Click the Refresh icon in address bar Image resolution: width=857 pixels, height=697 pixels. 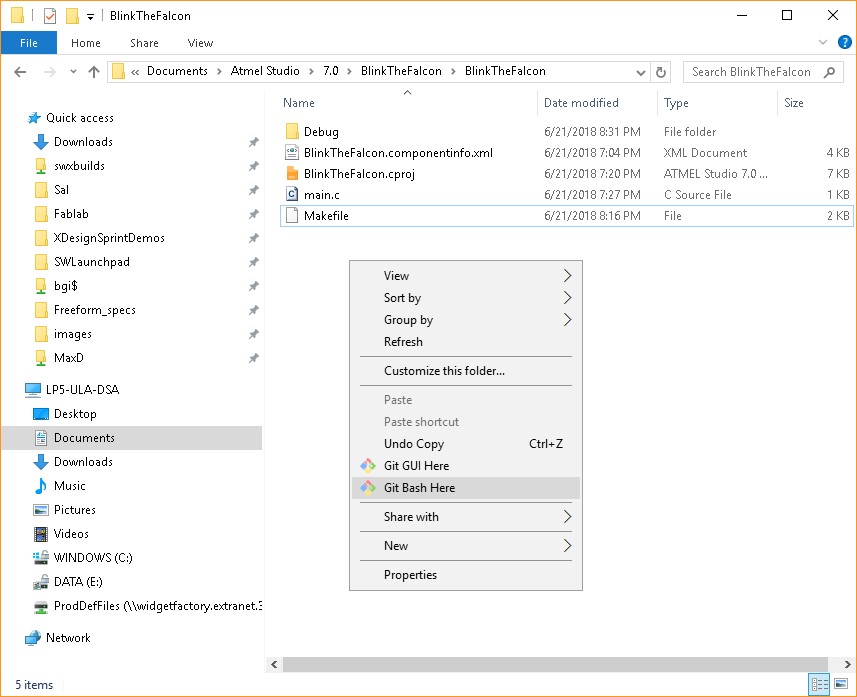660,72
